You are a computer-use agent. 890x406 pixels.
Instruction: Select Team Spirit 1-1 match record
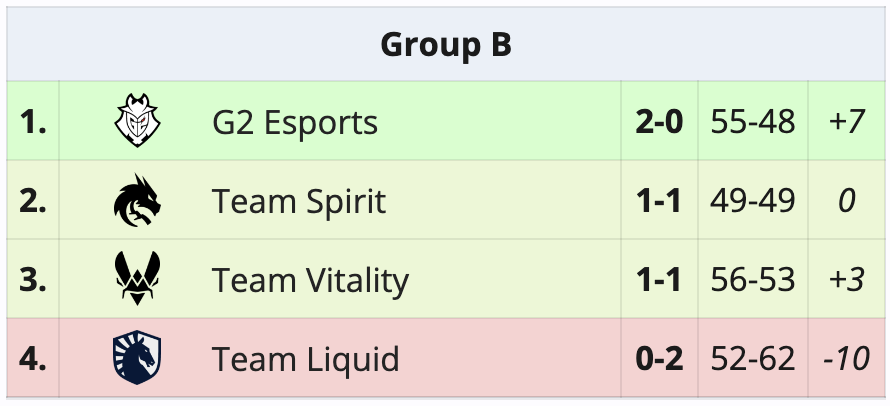tap(659, 201)
